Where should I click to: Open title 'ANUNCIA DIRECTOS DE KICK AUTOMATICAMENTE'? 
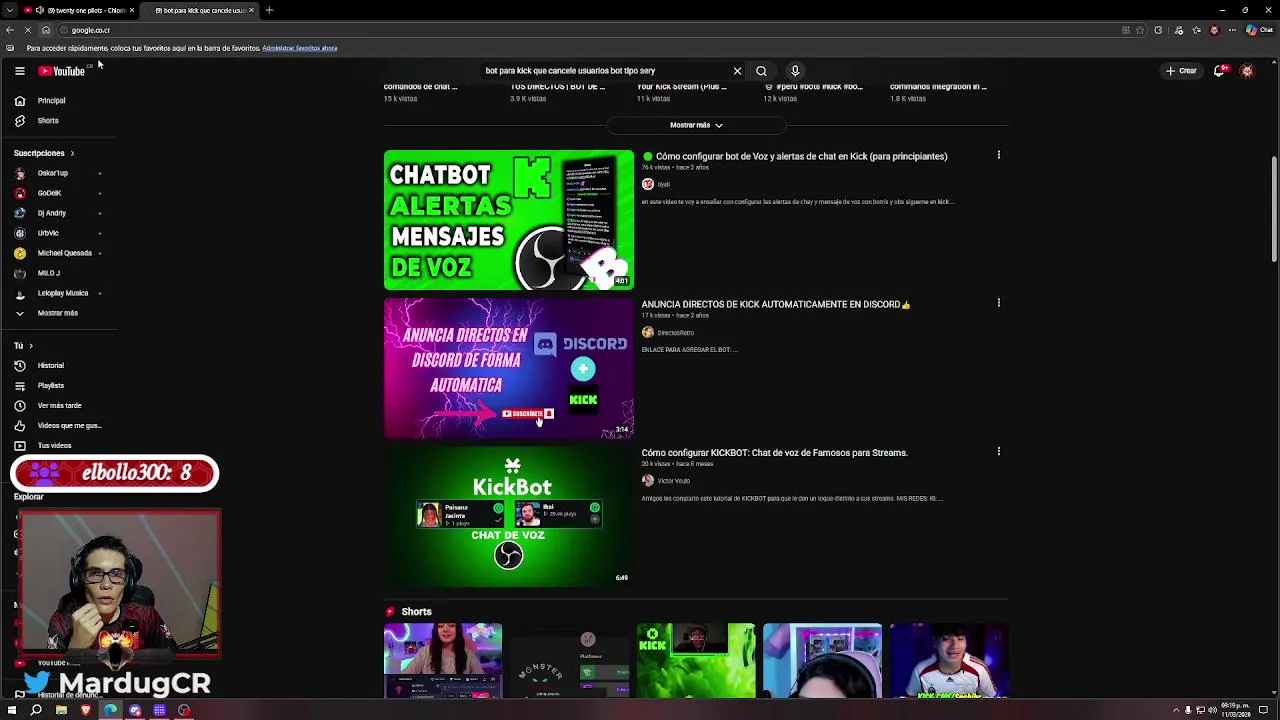coord(776,305)
